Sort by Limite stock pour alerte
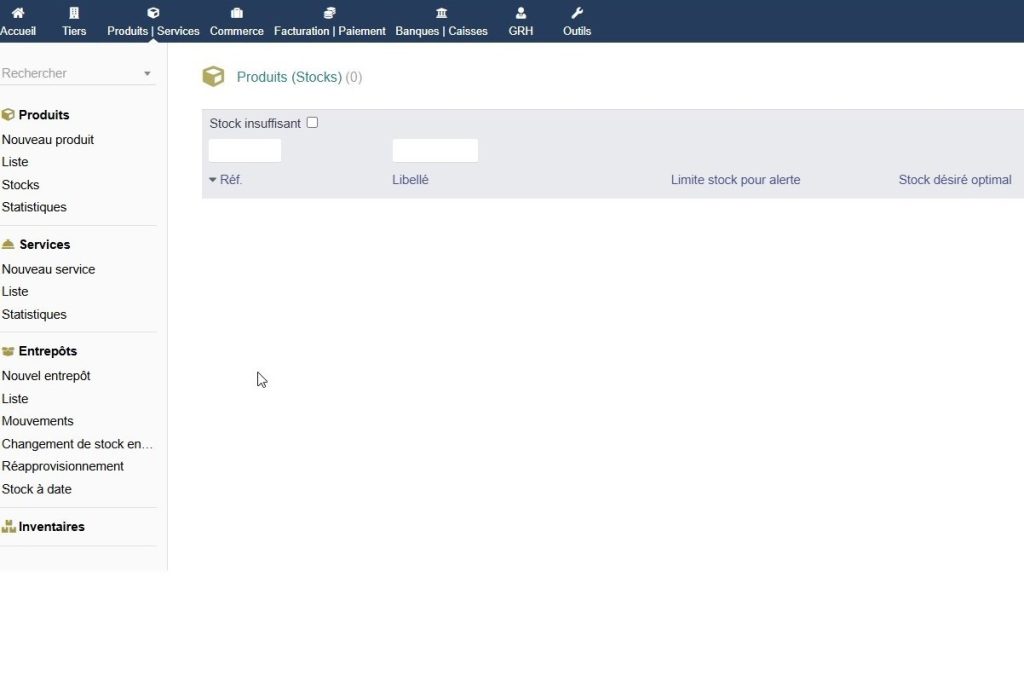The width and height of the screenshot is (1024, 687). tap(735, 180)
